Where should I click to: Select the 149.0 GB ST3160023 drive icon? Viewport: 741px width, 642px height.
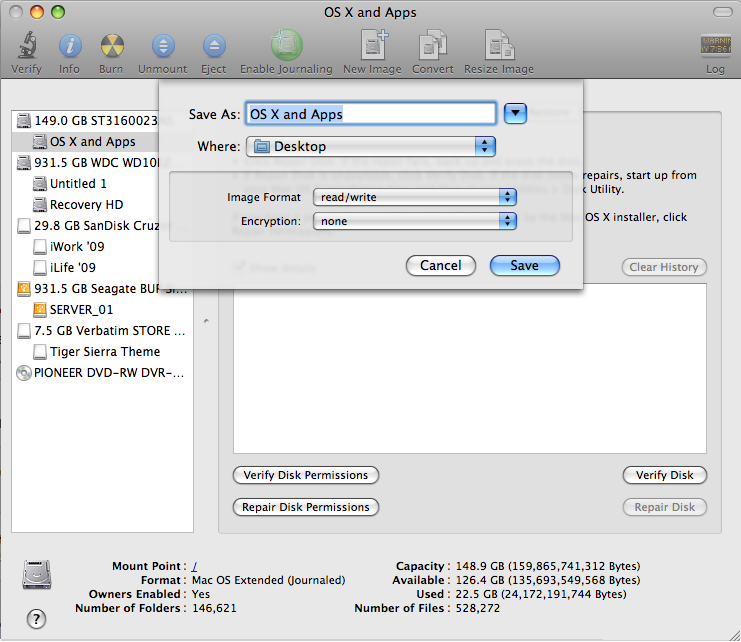pos(24,121)
